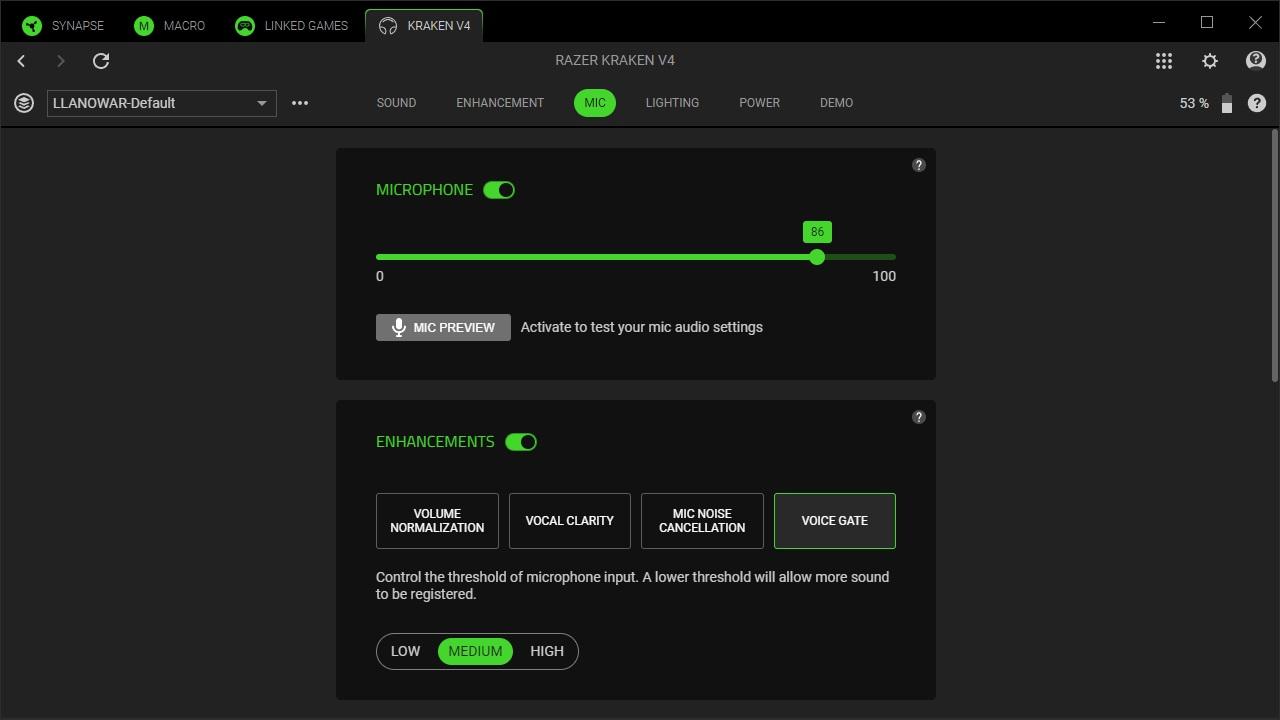Select Mic Noise Cancellation enhancement
This screenshot has height=720, width=1280.
click(x=702, y=521)
